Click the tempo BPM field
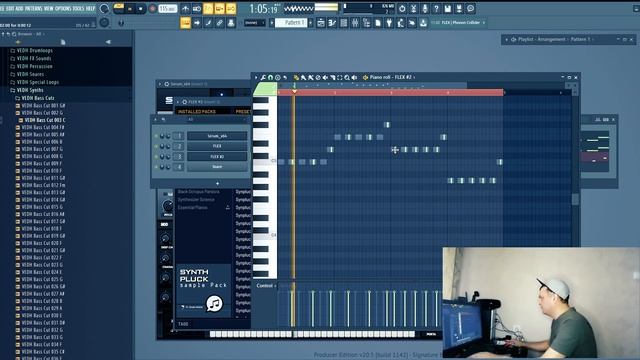This screenshot has width=640, height=360. tap(167, 8)
